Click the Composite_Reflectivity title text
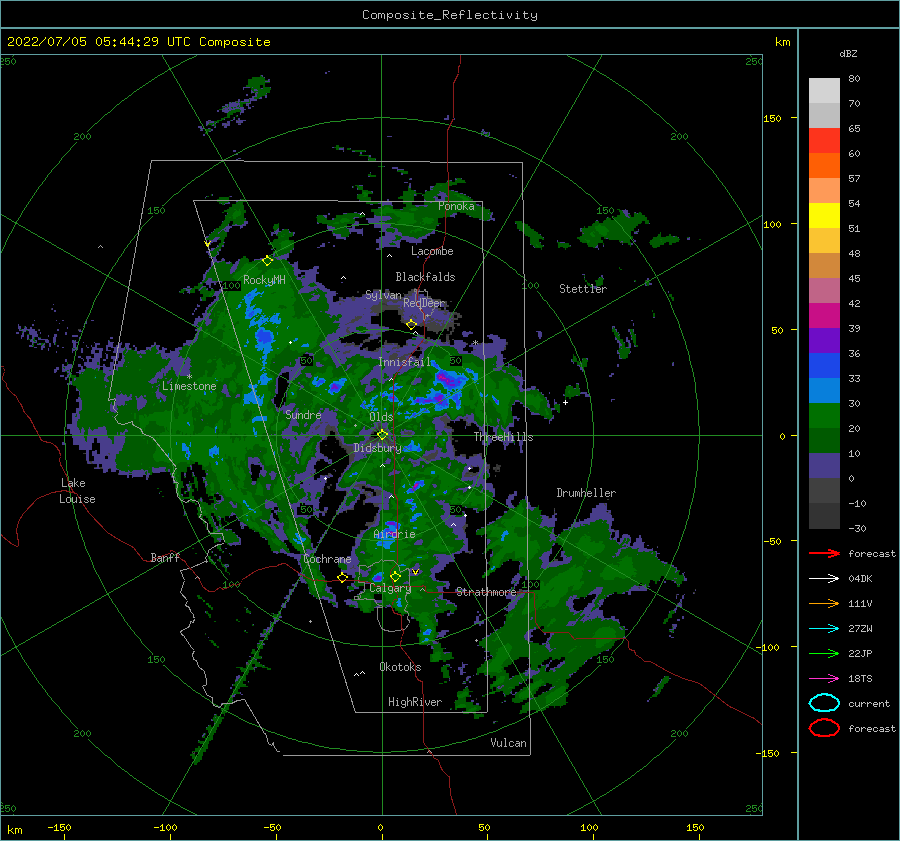Image resolution: width=900 pixels, height=841 pixels. pyautogui.click(x=450, y=15)
